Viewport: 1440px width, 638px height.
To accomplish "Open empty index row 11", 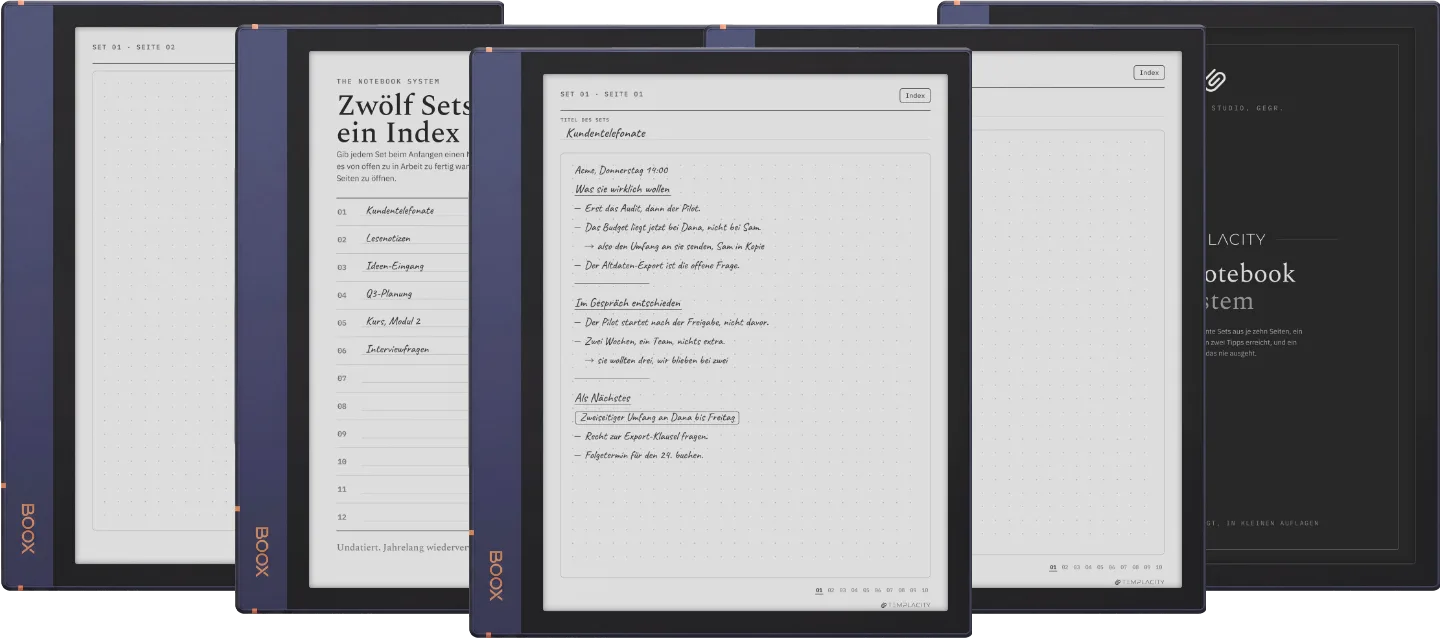I will click(403, 489).
